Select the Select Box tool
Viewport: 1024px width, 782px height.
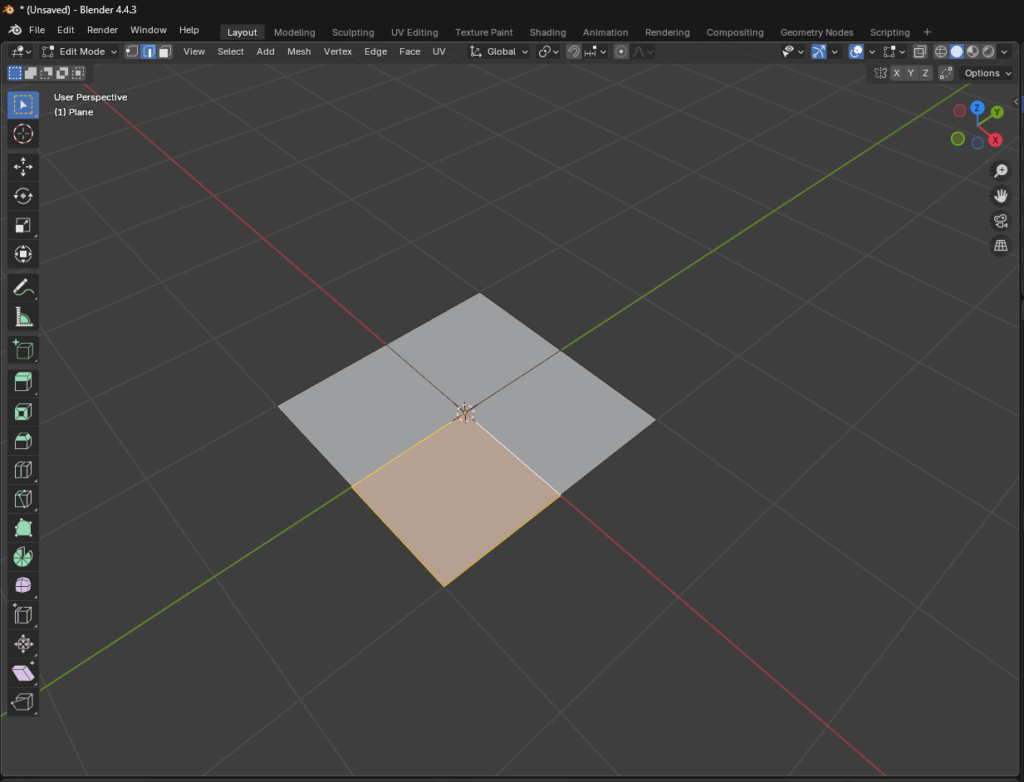pyautogui.click(x=23, y=105)
